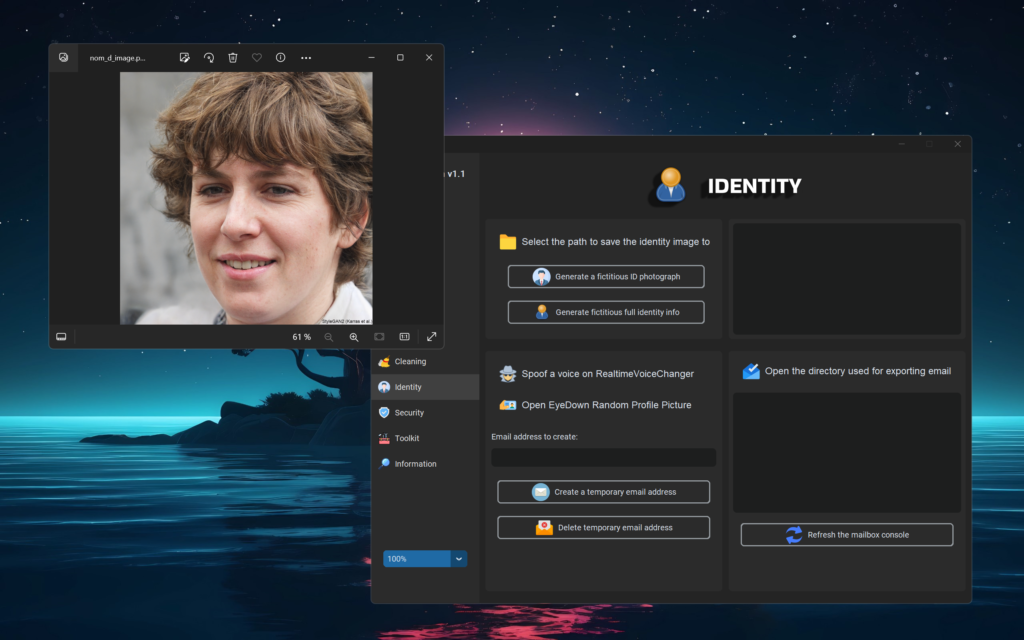Switch to the Cleaning sidebar tab
This screenshot has width=1024, height=640.
pyautogui.click(x=410, y=362)
